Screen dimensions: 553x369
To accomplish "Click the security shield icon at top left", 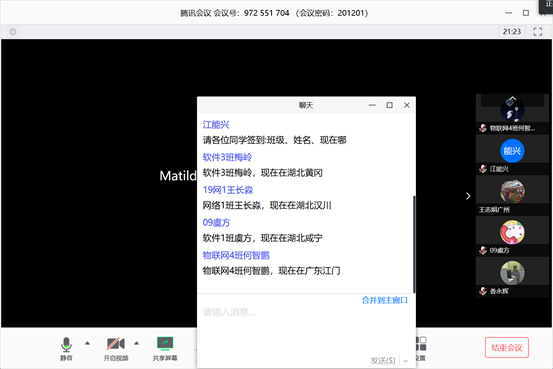I will pos(13,32).
